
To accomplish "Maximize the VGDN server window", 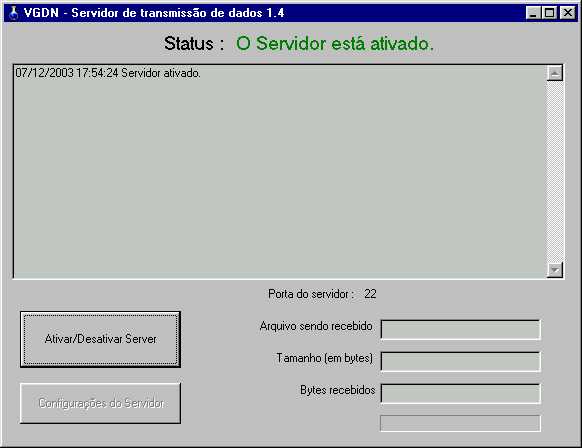I will pyautogui.click(x=549, y=13).
